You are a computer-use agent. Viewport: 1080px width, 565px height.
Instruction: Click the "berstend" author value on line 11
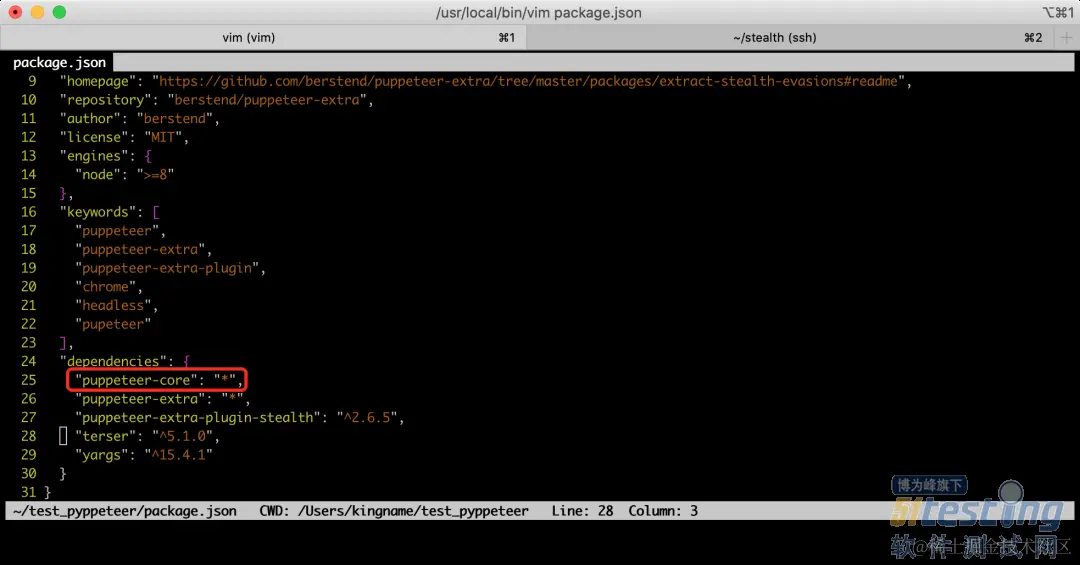pyautogui.click(x=174, y=119)
